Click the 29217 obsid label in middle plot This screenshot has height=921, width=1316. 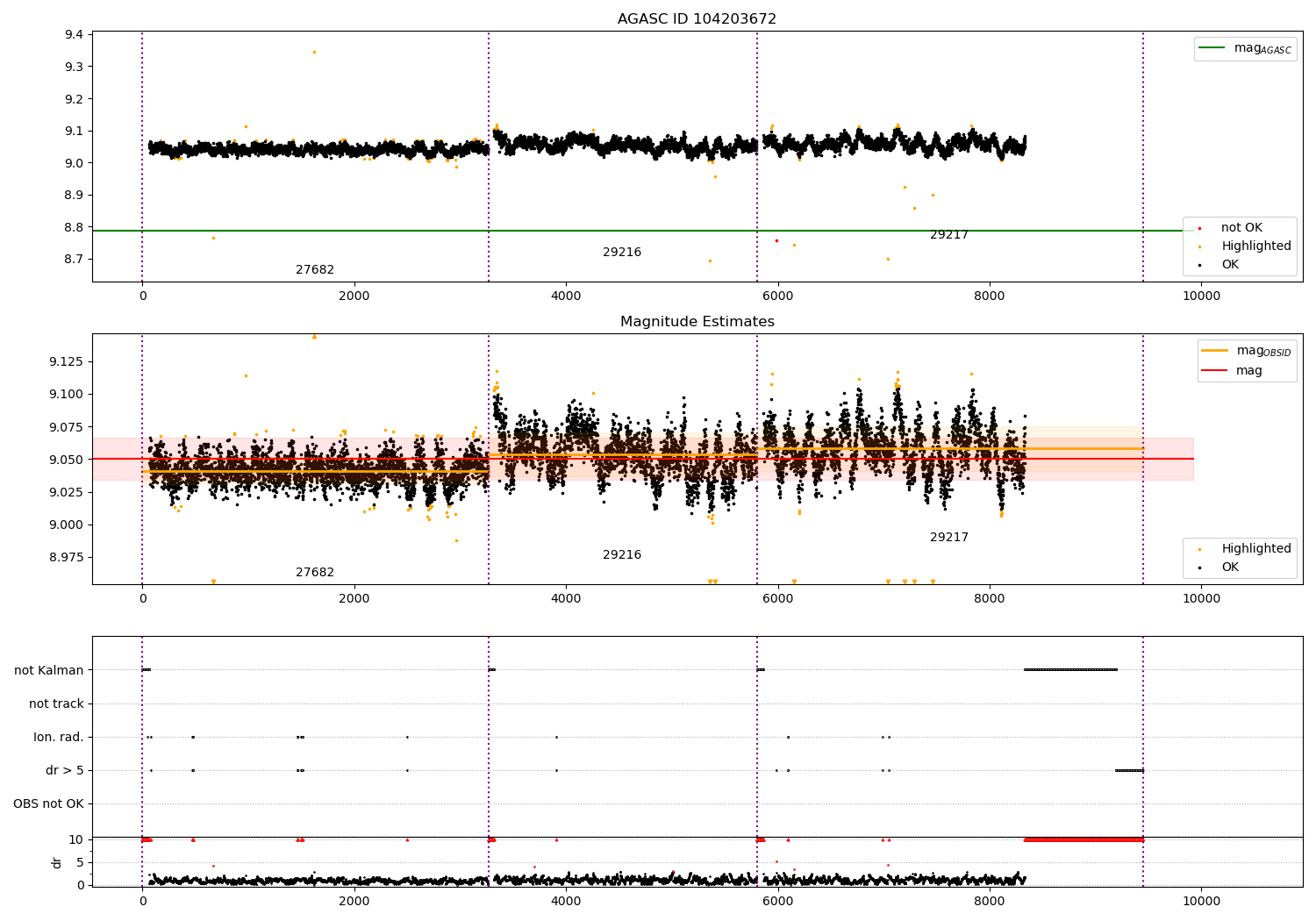[949, 538]
